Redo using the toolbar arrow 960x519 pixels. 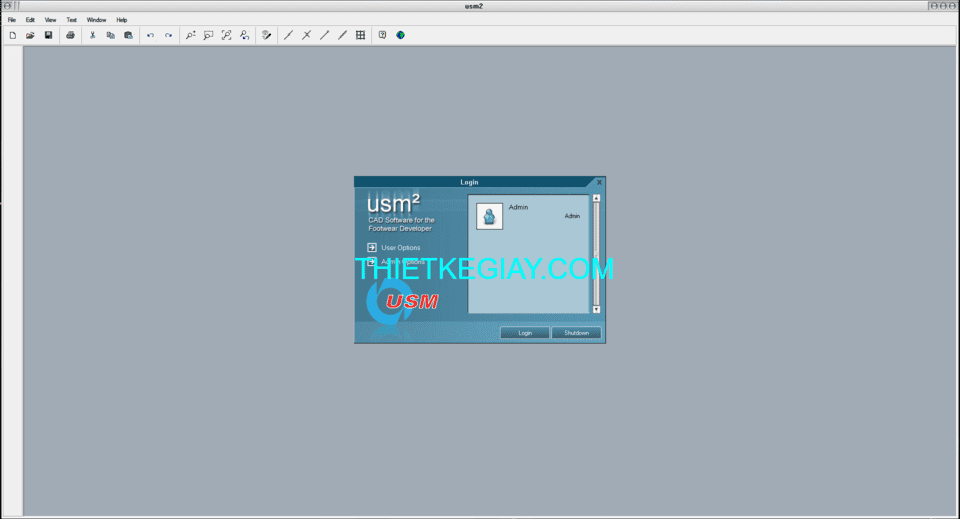click(x=168, y=35)
